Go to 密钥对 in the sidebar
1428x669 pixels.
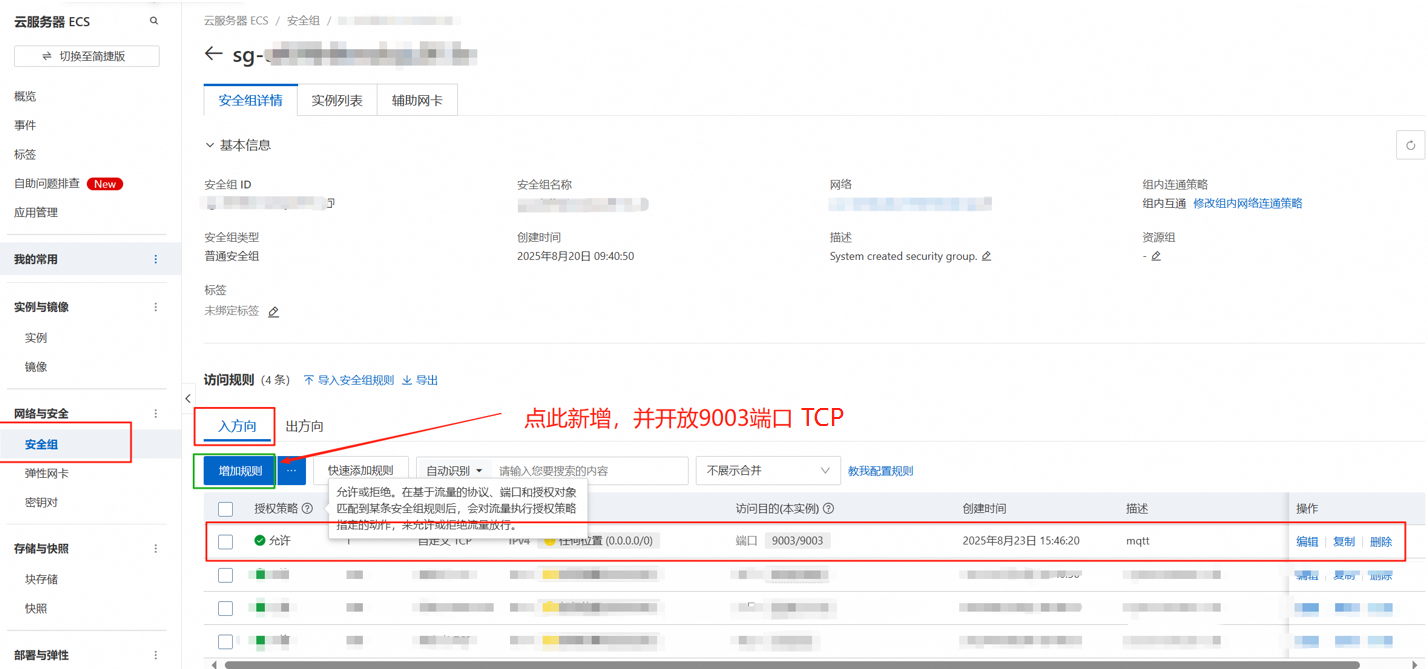[x=42, y=502]
